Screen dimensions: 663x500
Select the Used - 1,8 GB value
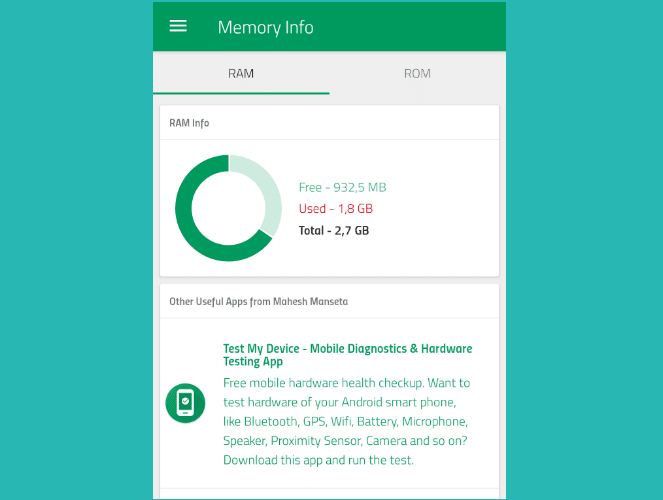[x=336, y=209]
